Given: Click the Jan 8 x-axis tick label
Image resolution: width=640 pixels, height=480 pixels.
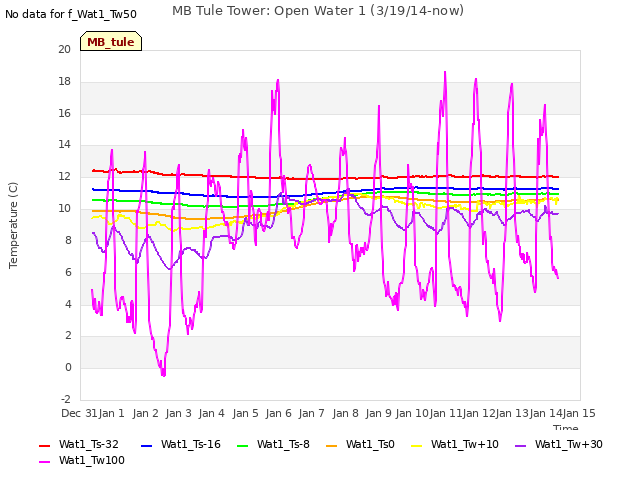Looking at the screenshot, I should 345,413.
